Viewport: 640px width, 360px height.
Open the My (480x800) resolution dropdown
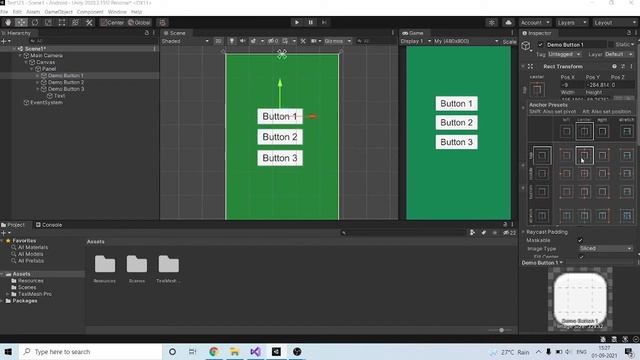[x=466, y=41]
